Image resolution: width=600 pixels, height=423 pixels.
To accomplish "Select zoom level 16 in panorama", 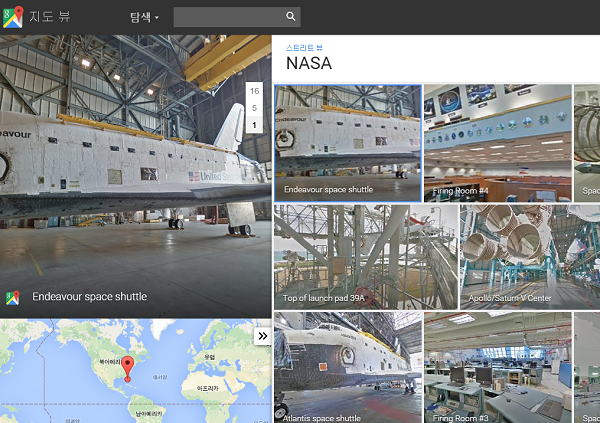I will point(254,91).
